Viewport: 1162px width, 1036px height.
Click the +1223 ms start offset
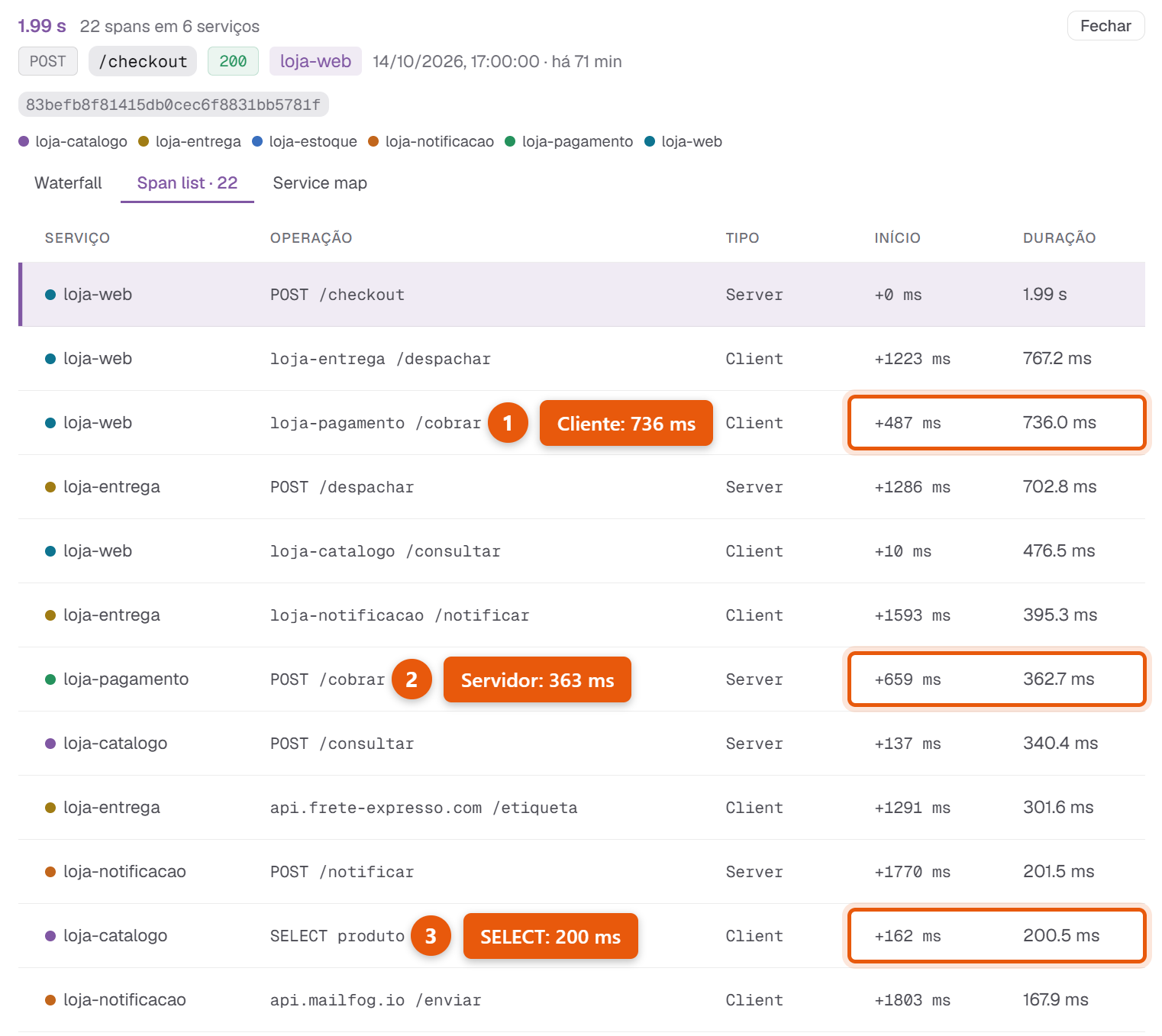click(x=912, y=359)
